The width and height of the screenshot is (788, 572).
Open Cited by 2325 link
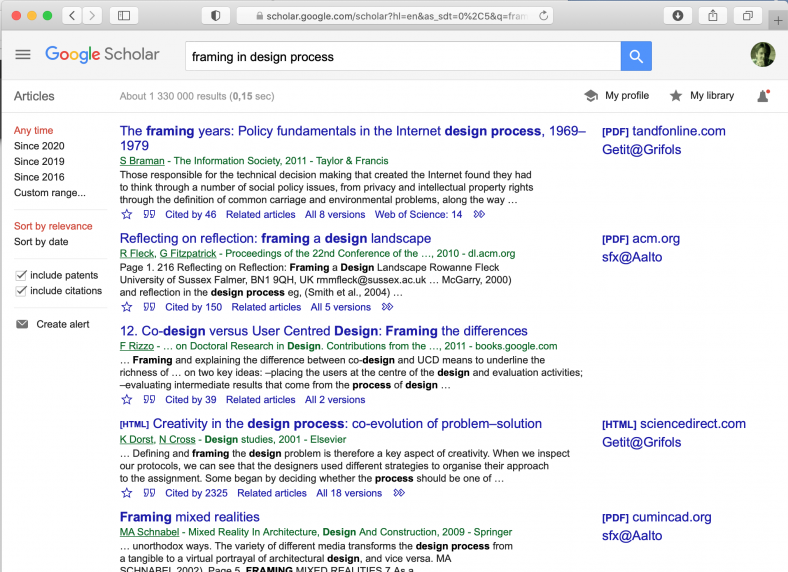tap(196, 493)
